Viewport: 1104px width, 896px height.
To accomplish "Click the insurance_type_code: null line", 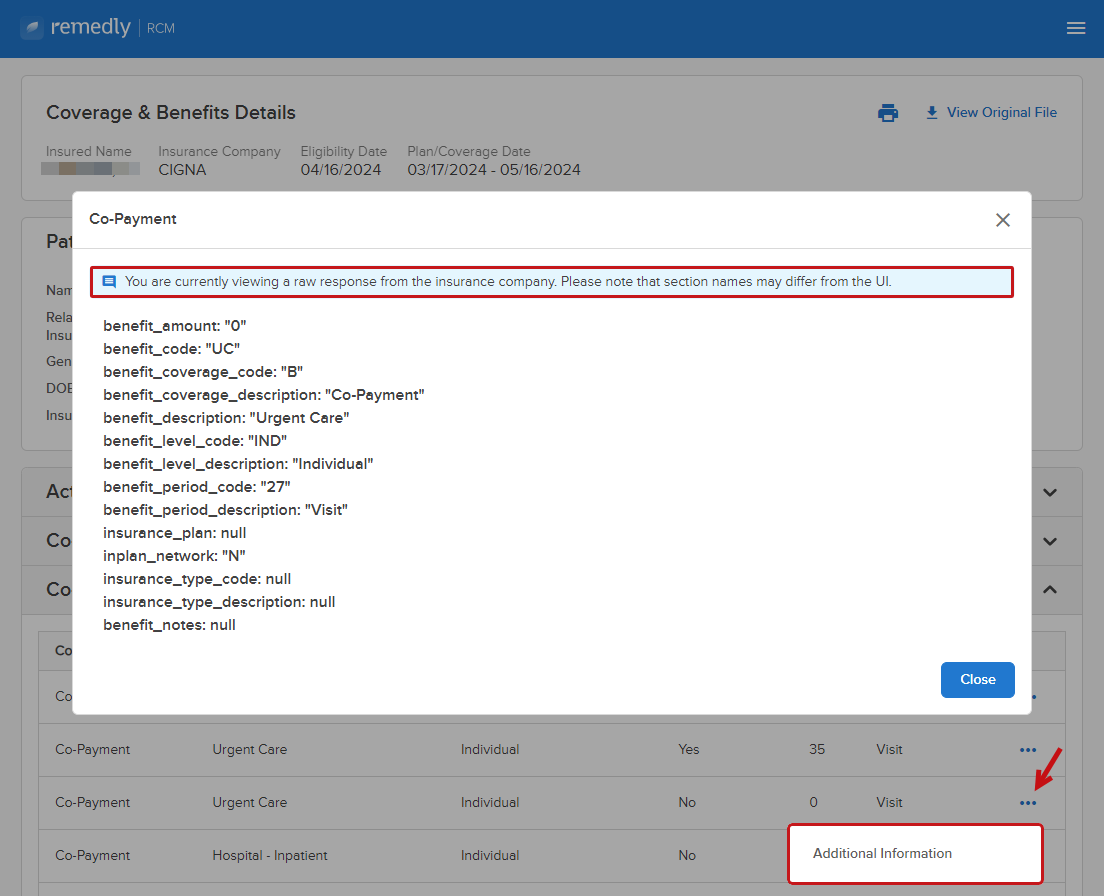I will pos(197,579).
